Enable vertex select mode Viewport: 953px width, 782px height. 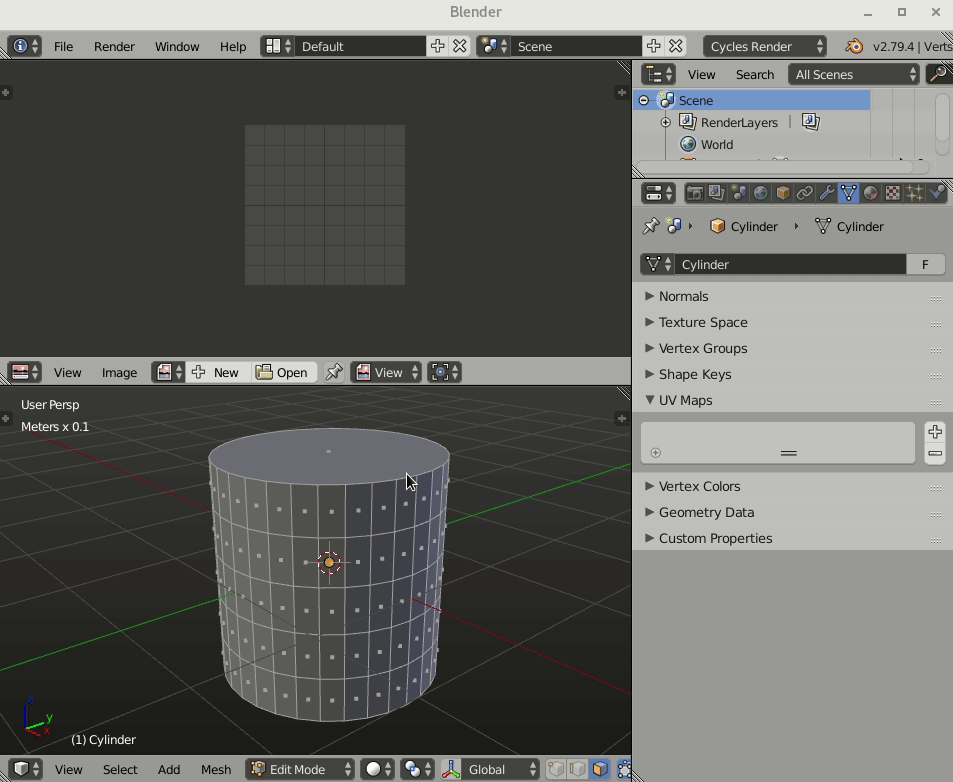(556, 769)
